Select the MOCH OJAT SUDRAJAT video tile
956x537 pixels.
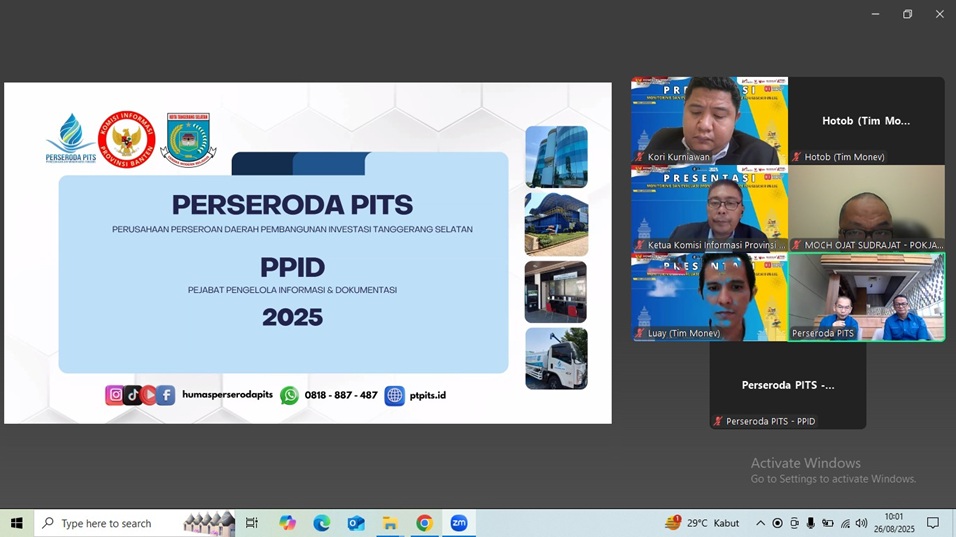(x=866, y=208)
